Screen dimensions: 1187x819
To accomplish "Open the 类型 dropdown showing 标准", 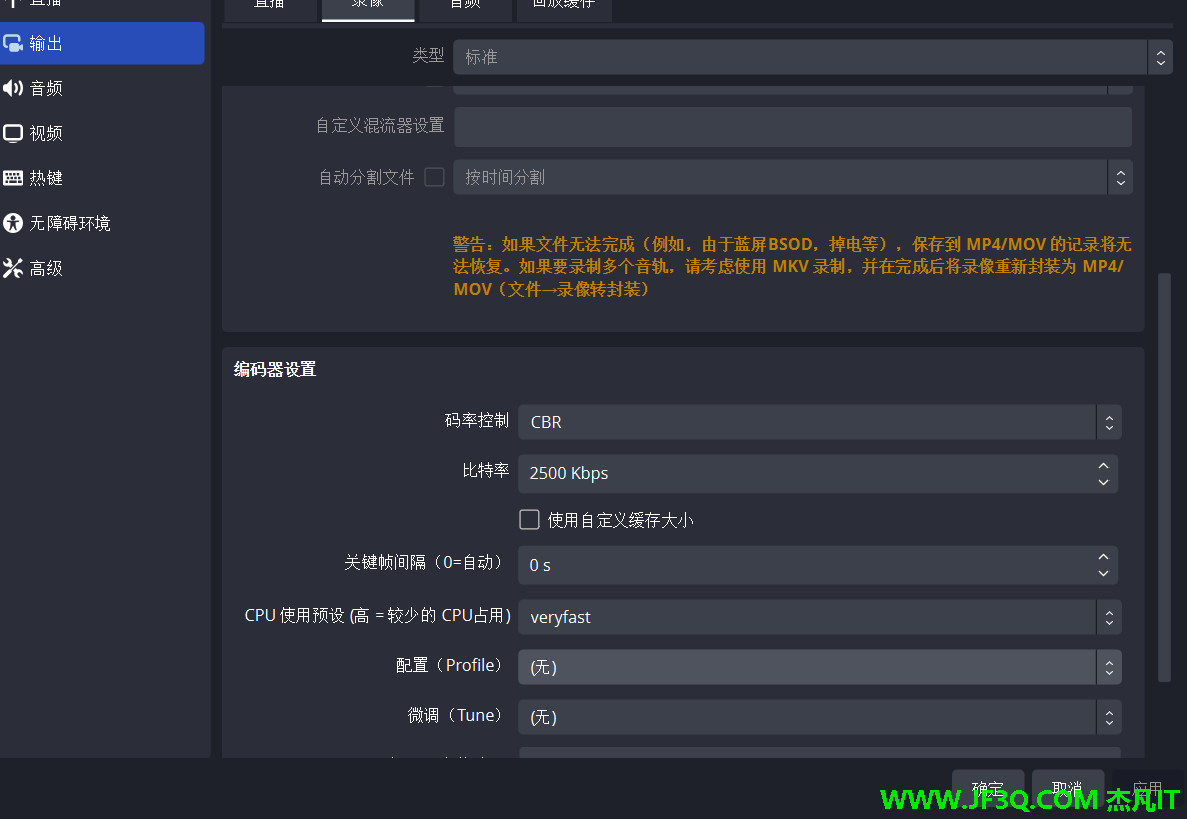I will coord(811,57).
